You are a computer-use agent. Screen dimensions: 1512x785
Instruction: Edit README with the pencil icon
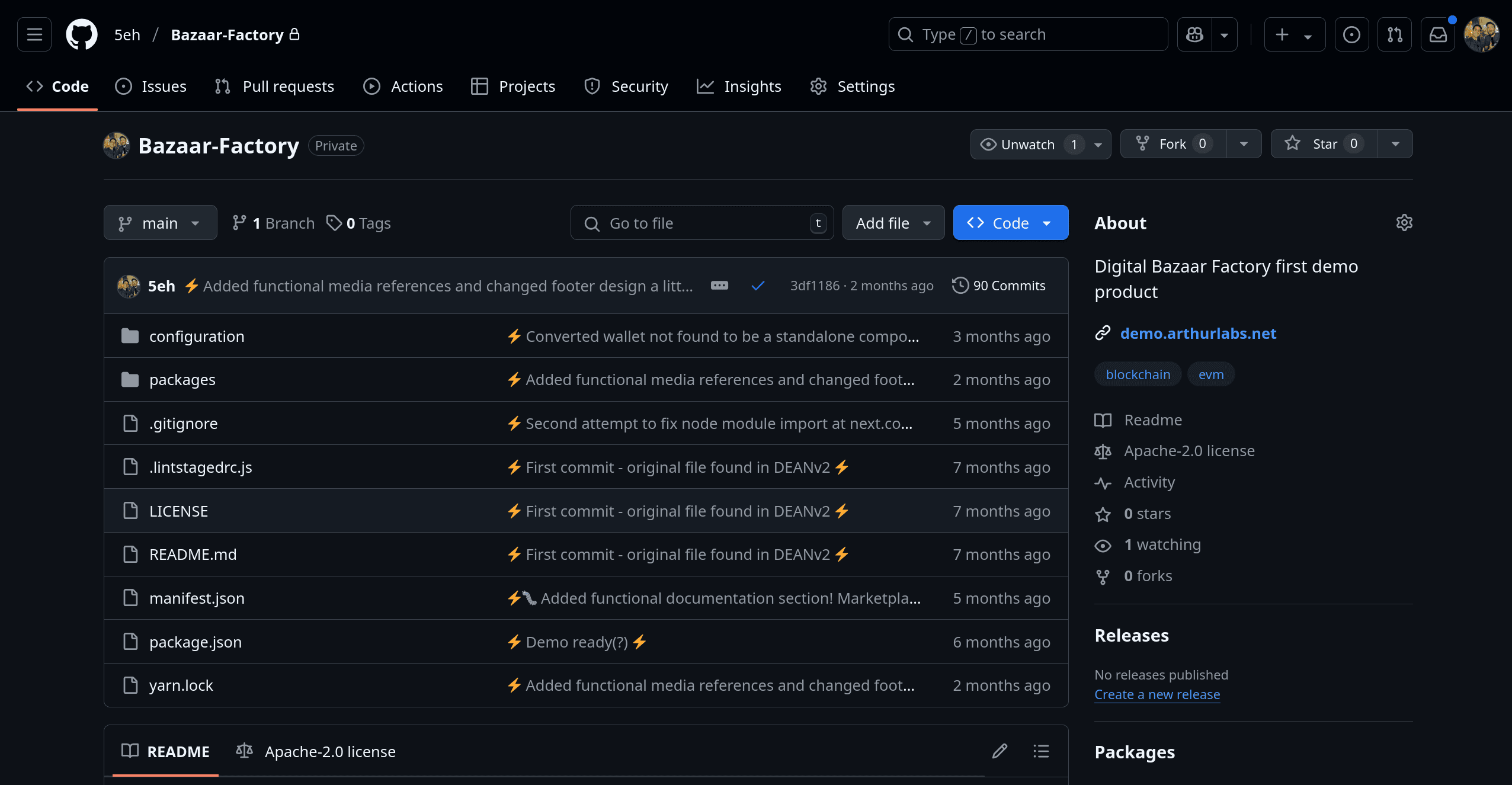[1000, 751]
